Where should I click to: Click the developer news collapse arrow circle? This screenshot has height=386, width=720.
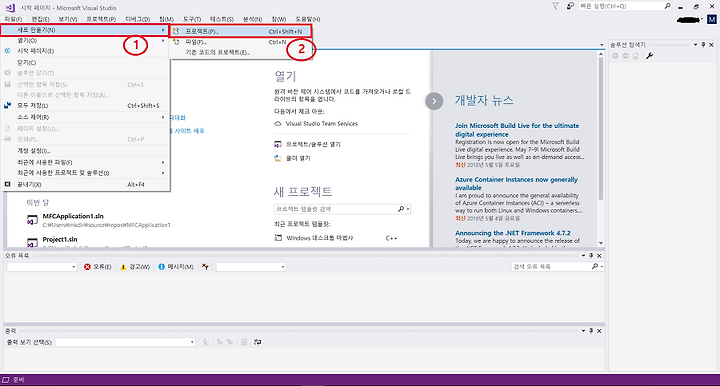(434, 101)
